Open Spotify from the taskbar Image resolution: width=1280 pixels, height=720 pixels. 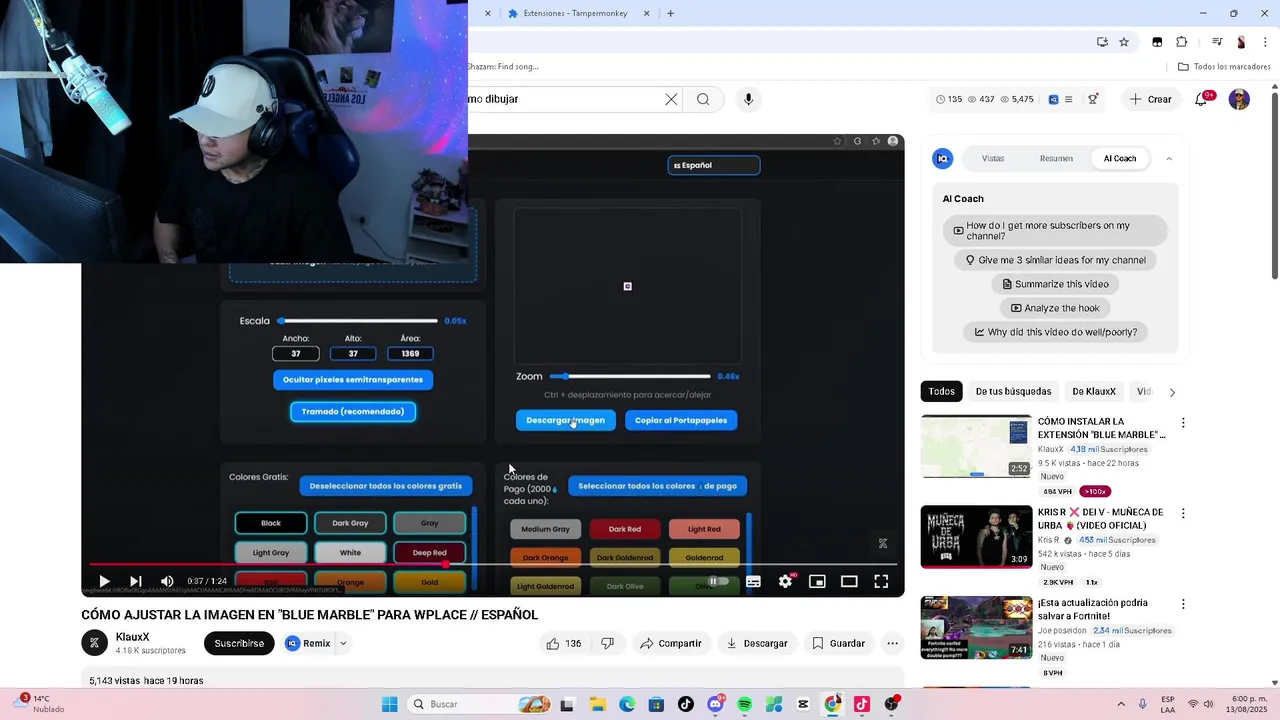744,704
